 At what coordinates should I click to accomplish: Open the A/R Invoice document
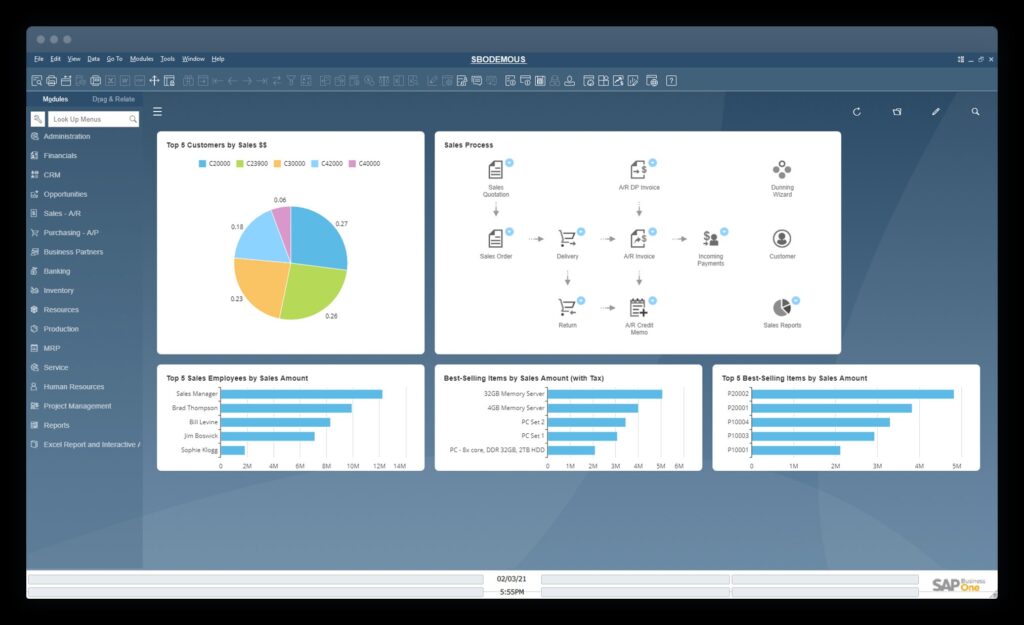point(639,240)
